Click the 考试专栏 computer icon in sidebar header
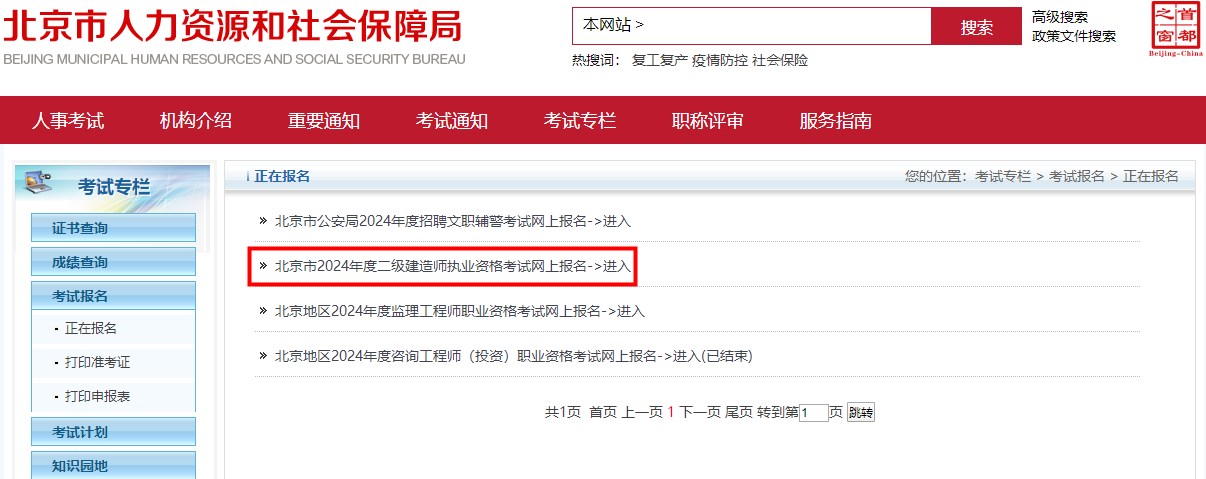 coord(38,183)
